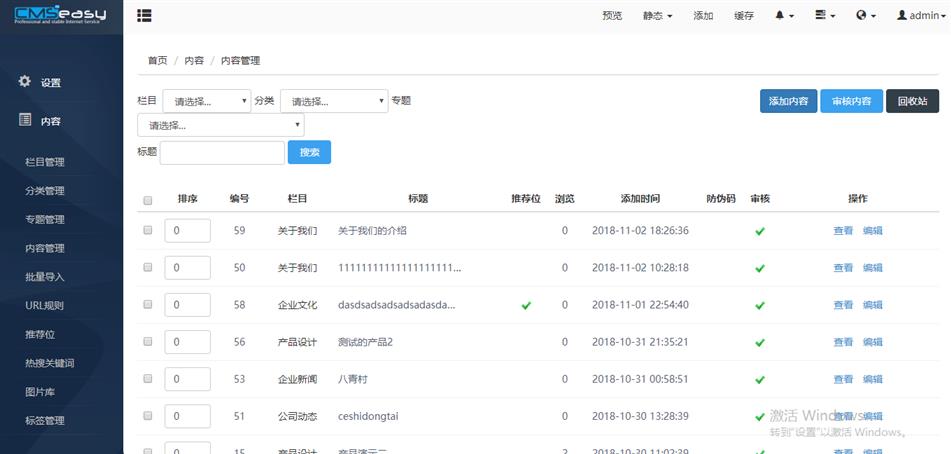Click the 标题 search input field
951x454 pixels.
pyautogui.click(x=222, y=152)
